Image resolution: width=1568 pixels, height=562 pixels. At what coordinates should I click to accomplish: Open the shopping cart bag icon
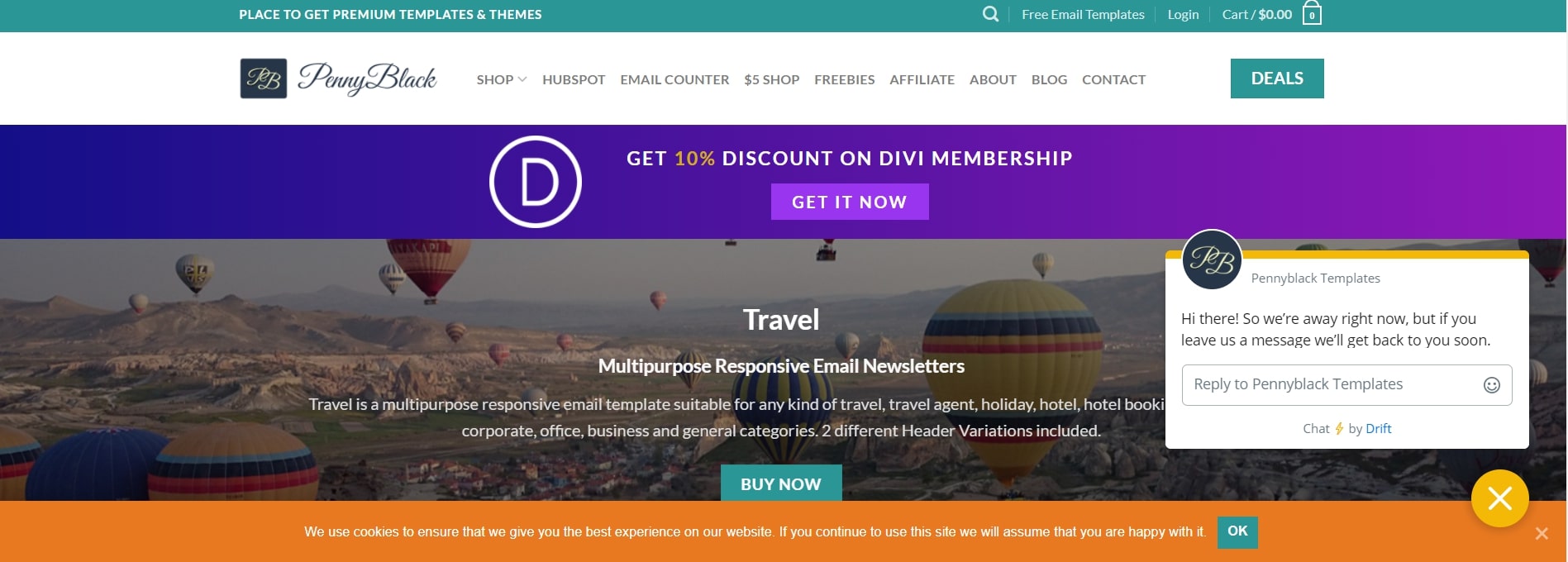[1312, 13]
